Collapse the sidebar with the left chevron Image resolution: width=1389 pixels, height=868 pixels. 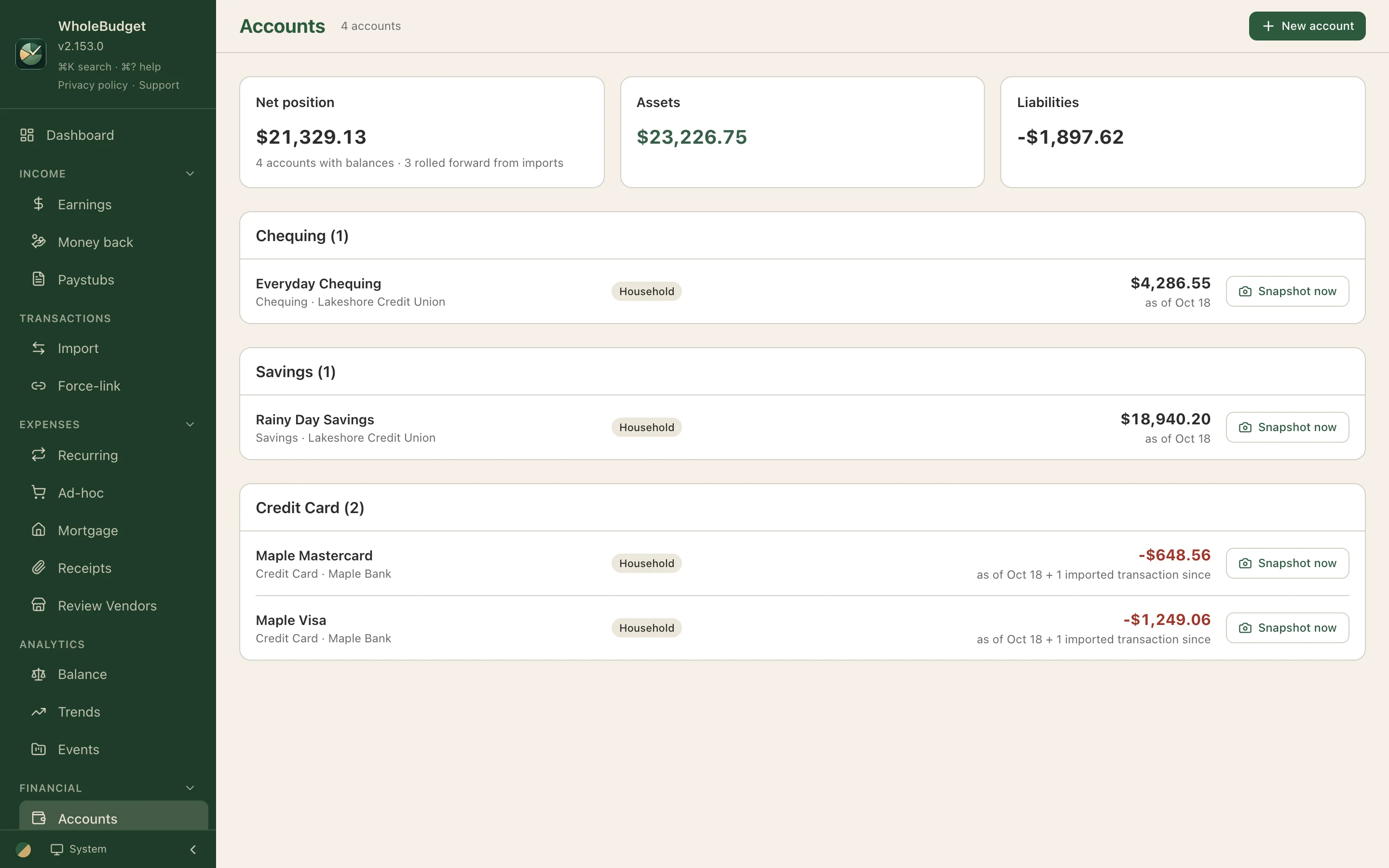[193, 849]
